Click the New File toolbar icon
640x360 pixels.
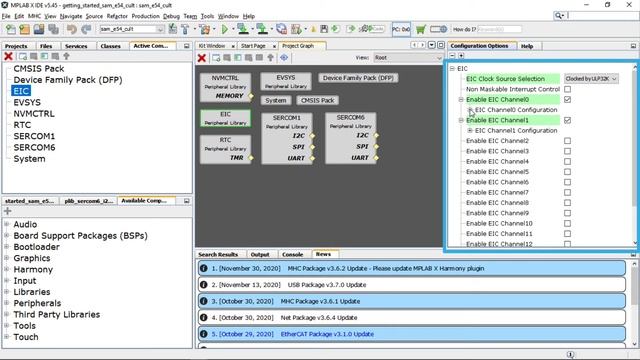click(11, 29)
